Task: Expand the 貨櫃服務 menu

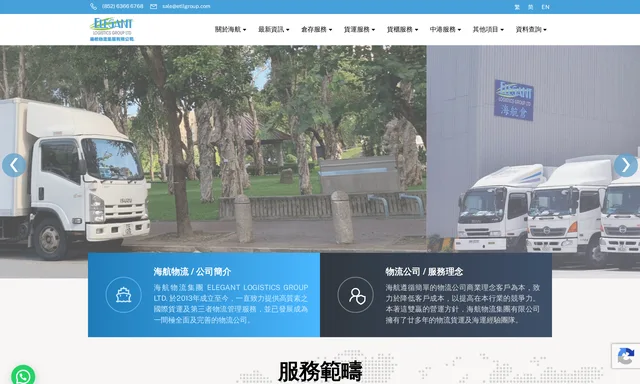Action: click(402, 29)
